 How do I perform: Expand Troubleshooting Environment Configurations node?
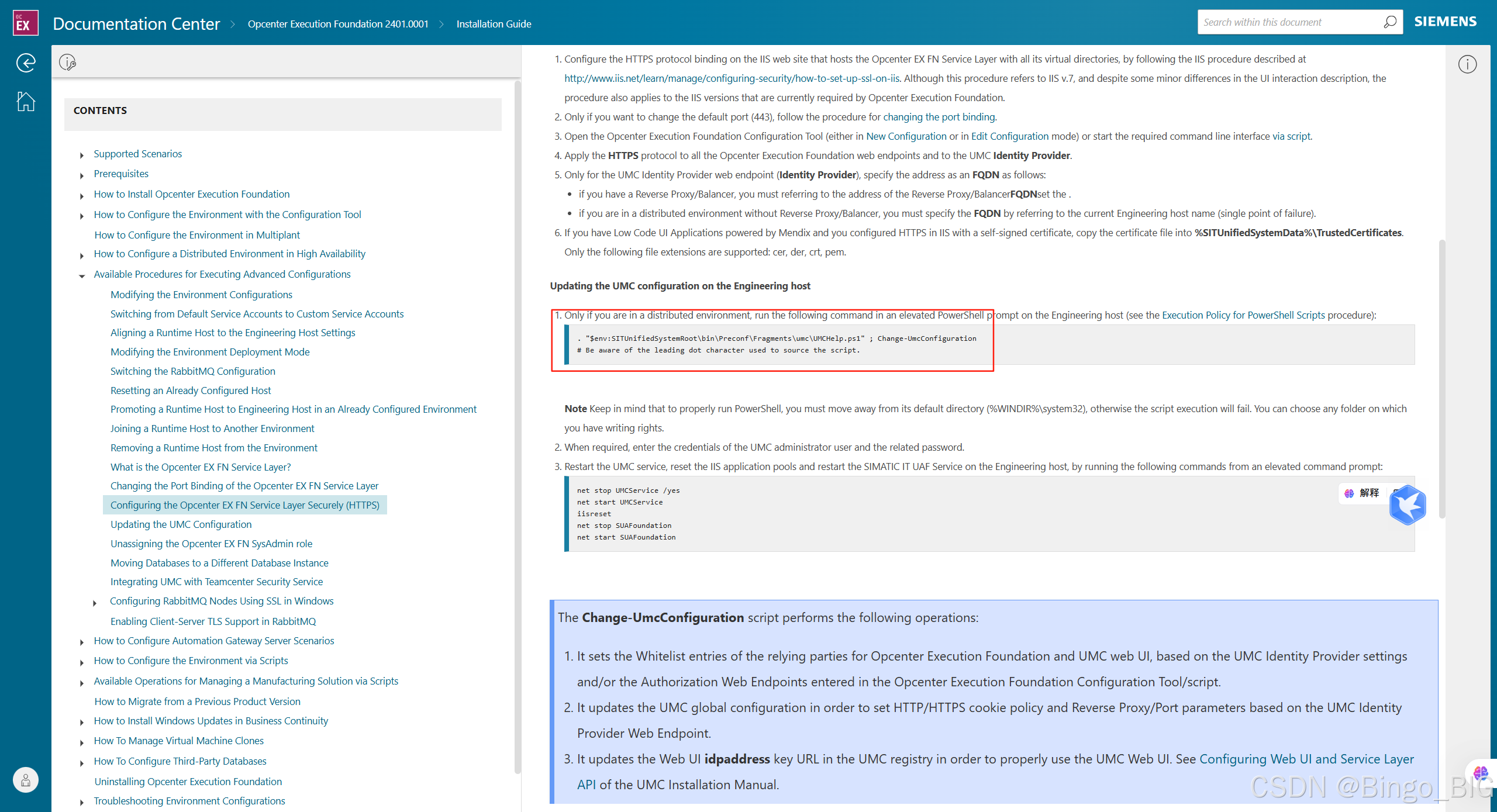click(82, 803)
